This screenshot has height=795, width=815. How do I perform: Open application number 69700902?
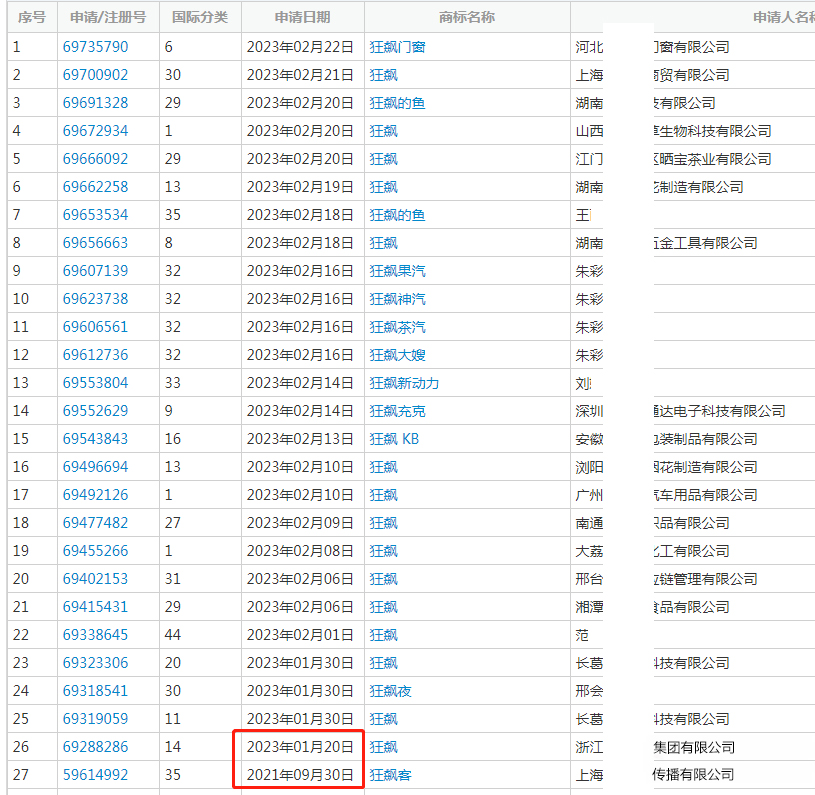click(95, 75)
